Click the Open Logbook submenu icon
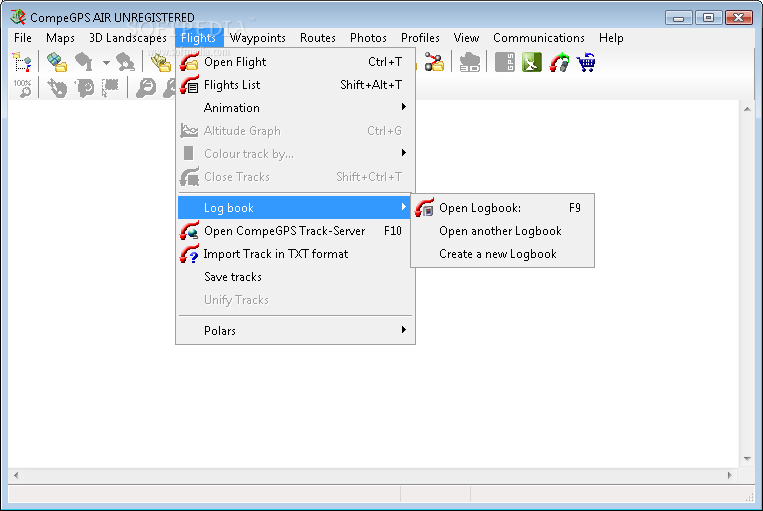The width and height of the screenshot is (763, 511). (424, 207)
